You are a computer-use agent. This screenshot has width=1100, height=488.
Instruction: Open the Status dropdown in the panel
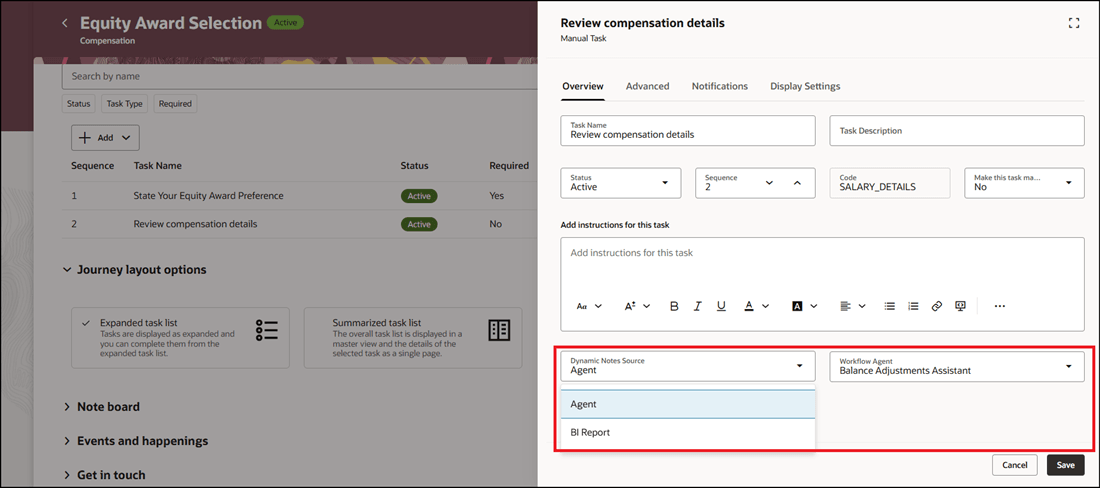621,183
